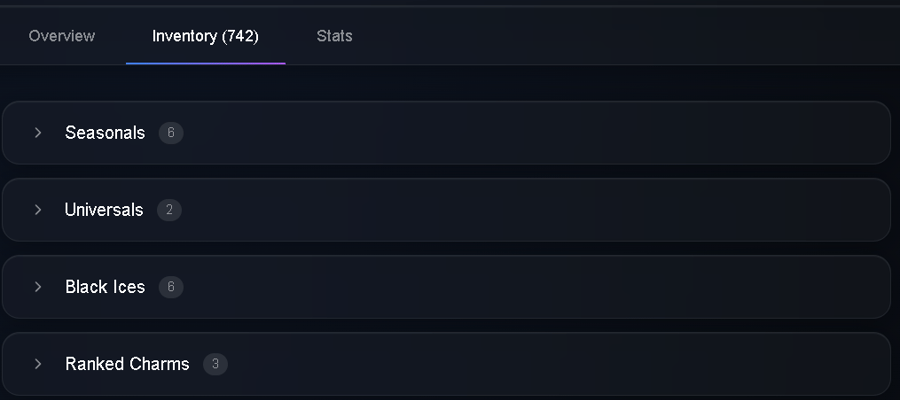
Task: Switch to the Overview tab
Action: tap(62, 36)
